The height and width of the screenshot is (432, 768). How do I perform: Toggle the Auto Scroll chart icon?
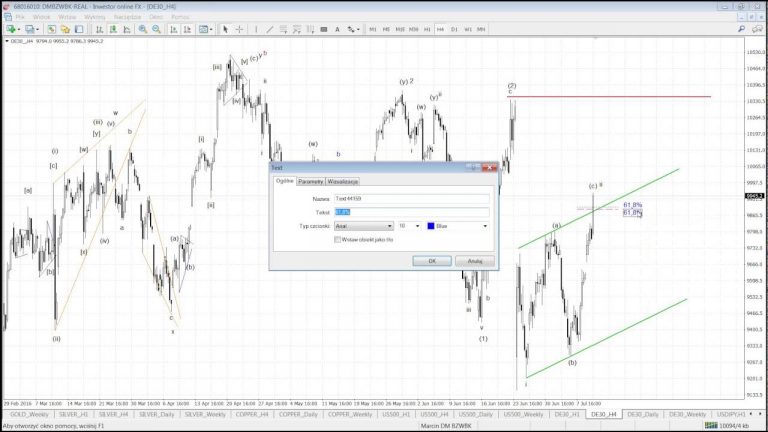[173, 29]
